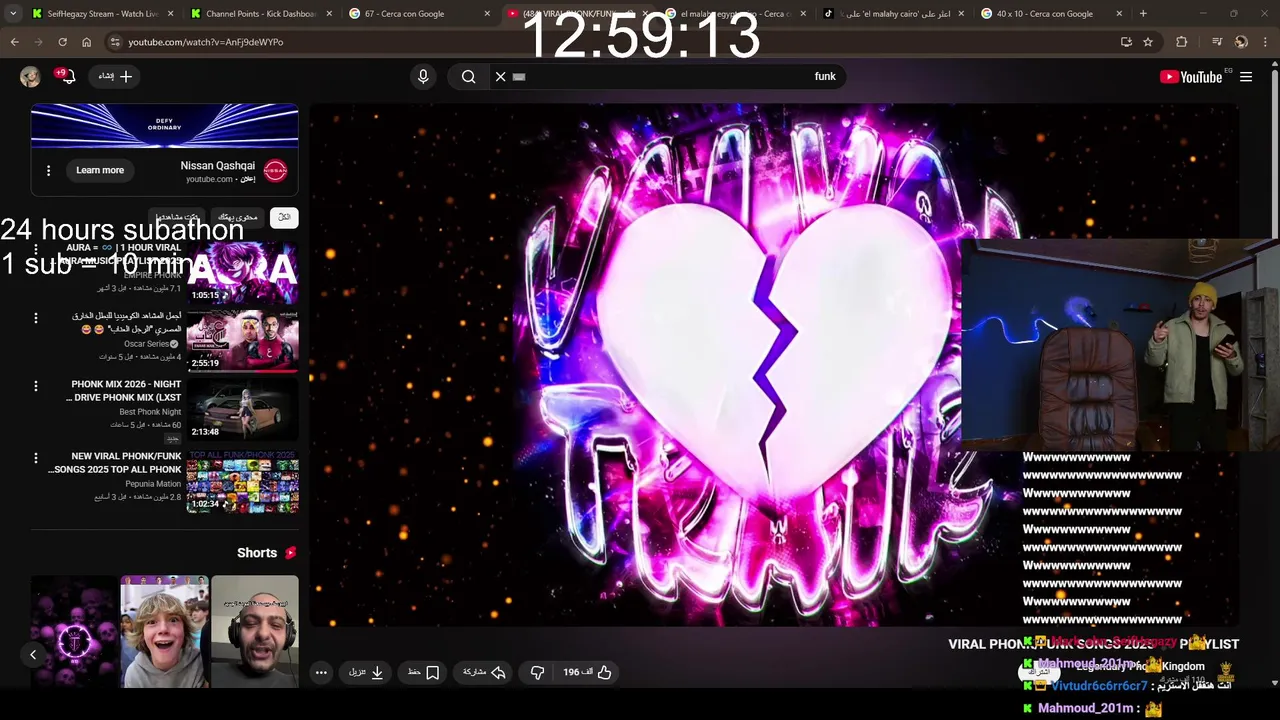Screen dimensions: 1280x720
Task: Open the account avatar menu
Action: 30,77
